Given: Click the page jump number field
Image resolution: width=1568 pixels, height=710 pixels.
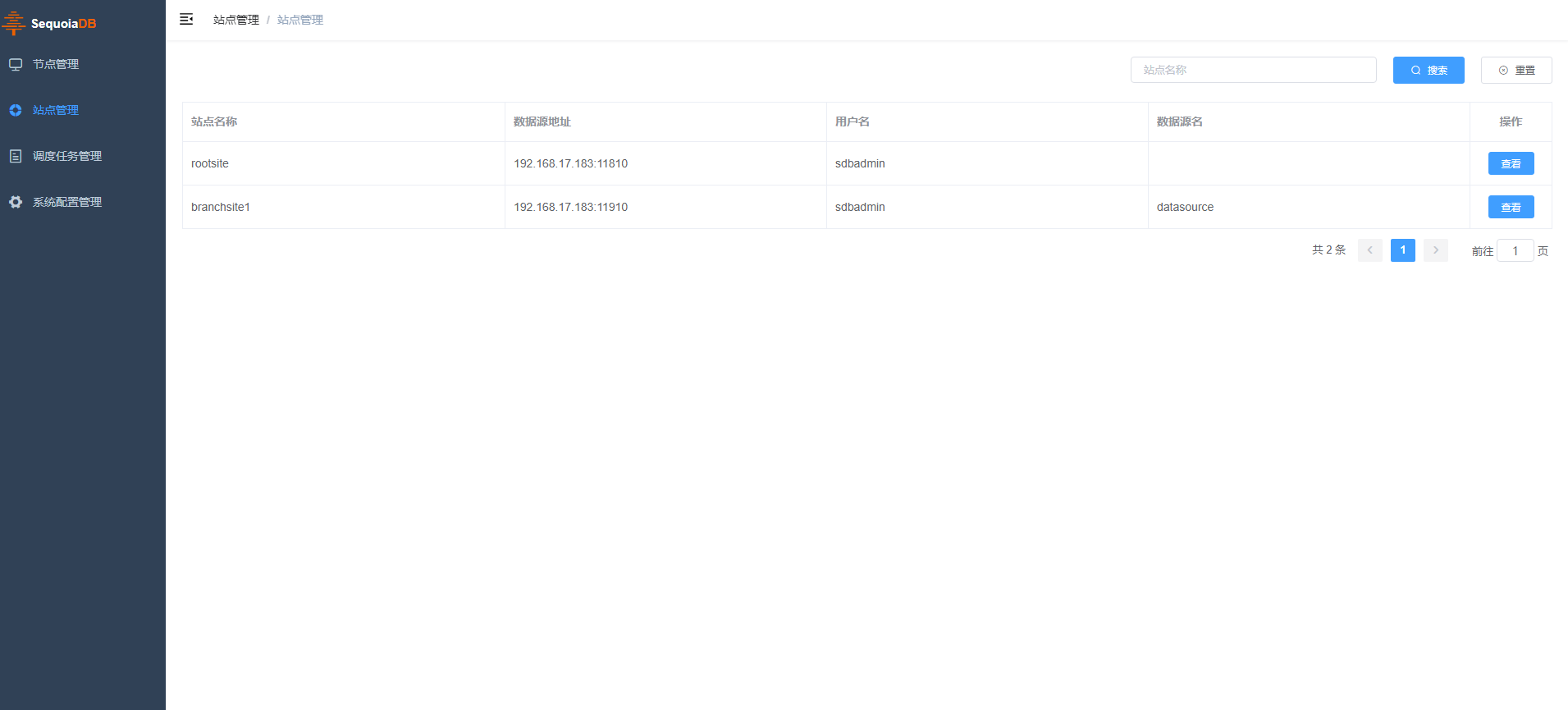Looking at the screenshot, I should tap(1515, 250).
